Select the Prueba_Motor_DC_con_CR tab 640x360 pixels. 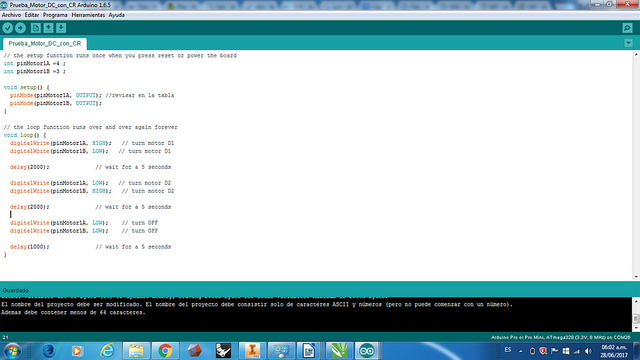coord(45,43)
